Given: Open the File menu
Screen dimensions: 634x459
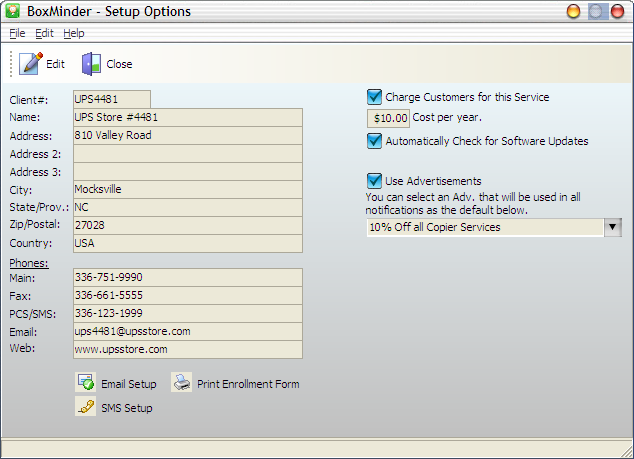Looking at the screenshot, I should [17, 33].
